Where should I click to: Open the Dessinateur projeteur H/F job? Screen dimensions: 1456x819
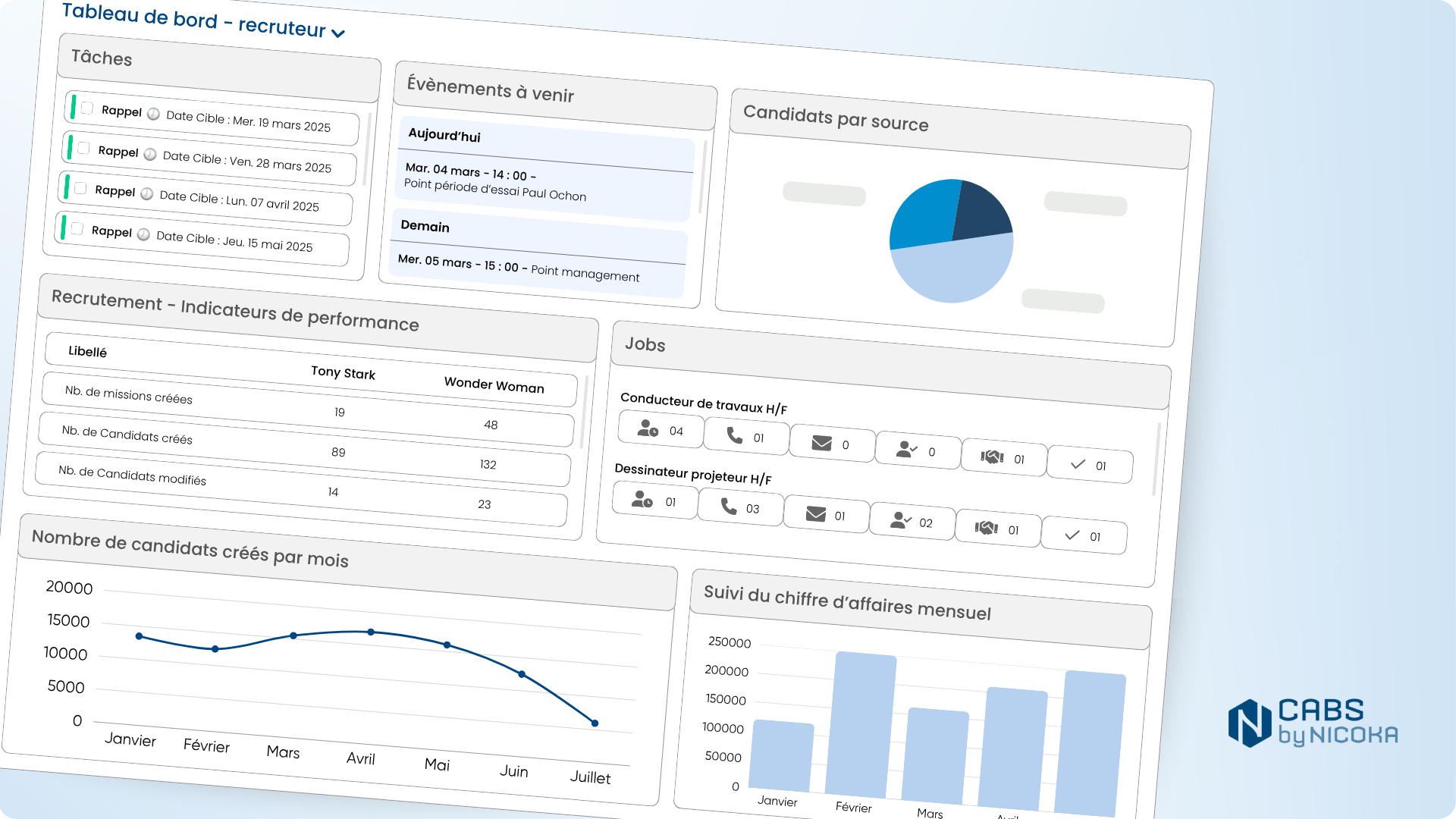pyautogui.click(x=693, y=474)
